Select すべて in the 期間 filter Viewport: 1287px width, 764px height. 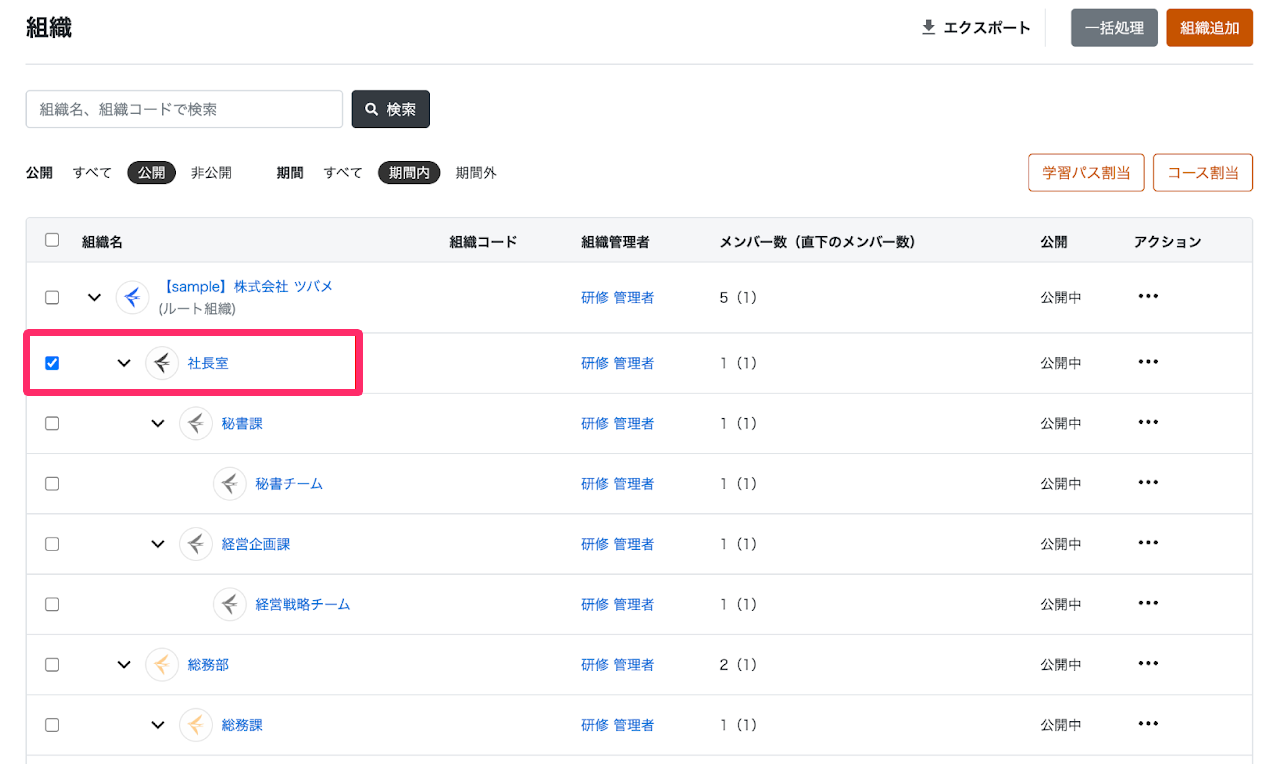point(343,173)
